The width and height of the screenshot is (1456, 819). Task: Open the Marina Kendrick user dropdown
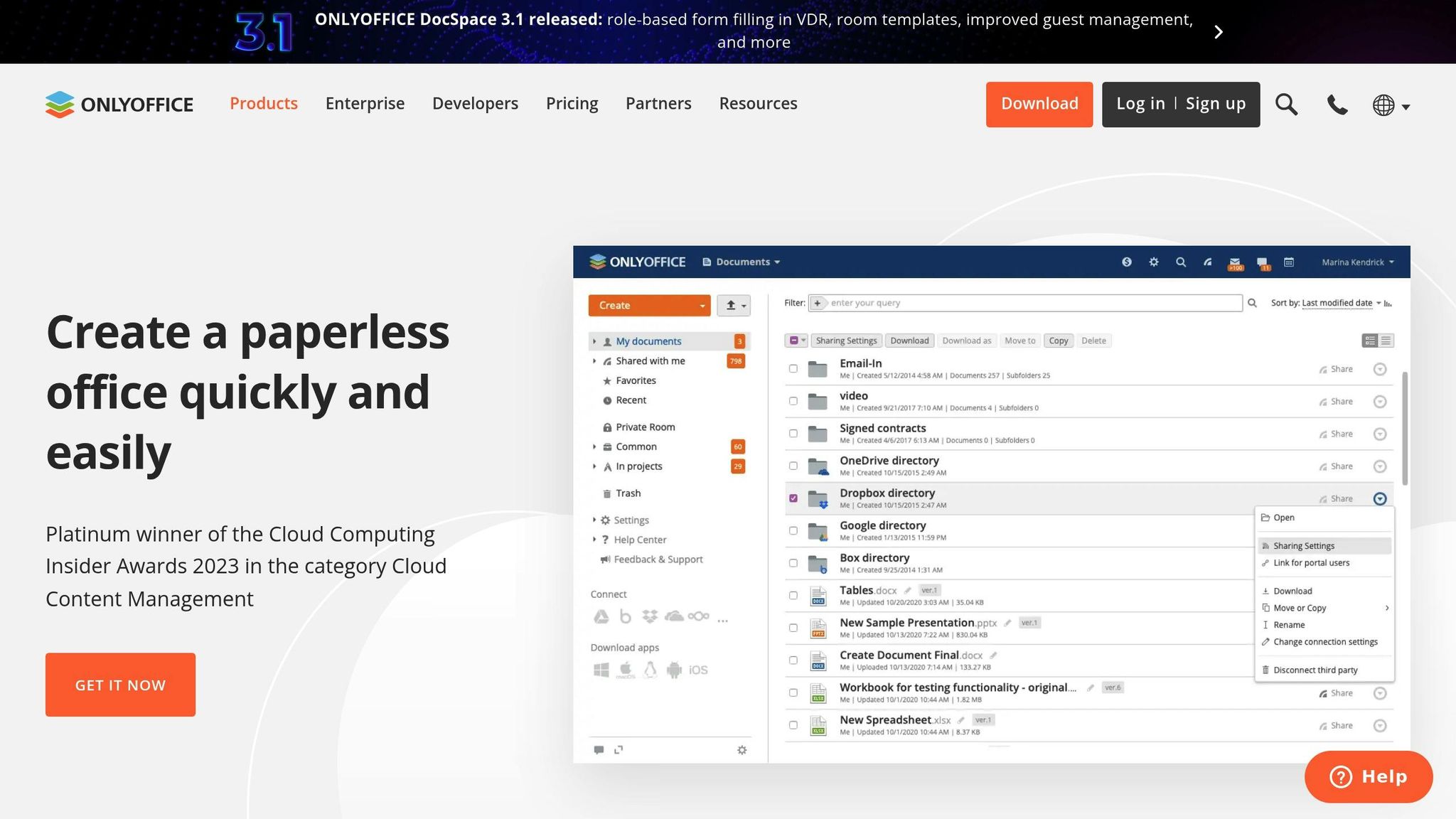pyautogui.click(x=1358, y=262)
